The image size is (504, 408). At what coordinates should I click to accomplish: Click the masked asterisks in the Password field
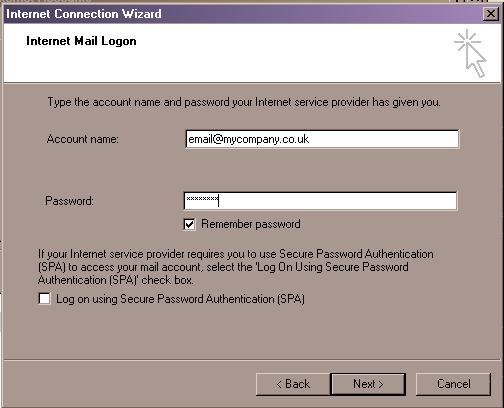click(202, 199)
